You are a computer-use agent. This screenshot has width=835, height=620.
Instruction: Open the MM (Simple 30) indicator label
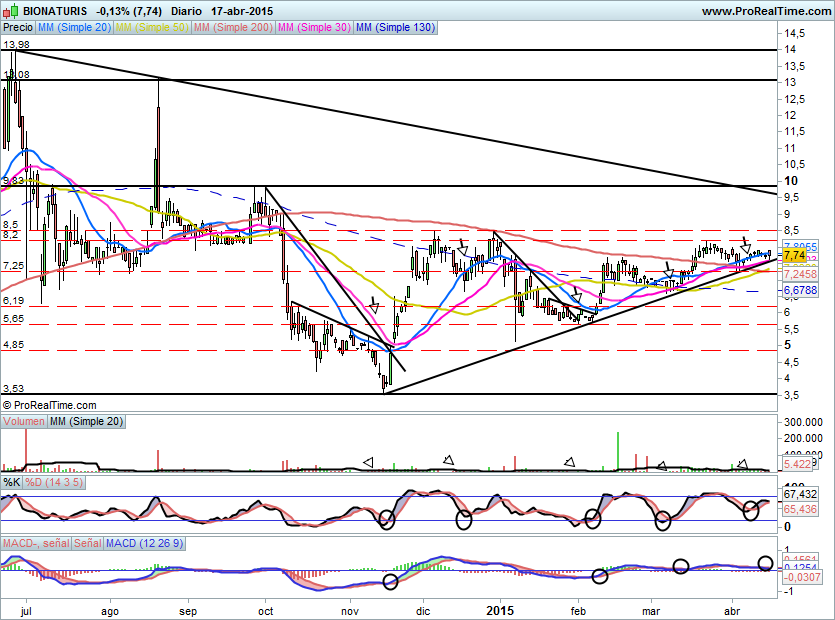tap(314, 27)
